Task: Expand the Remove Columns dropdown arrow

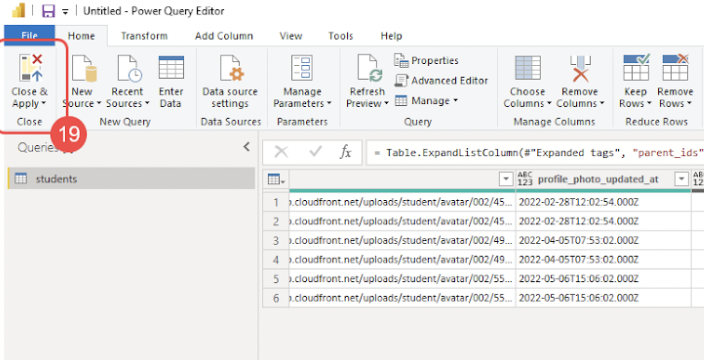Action: pyautogui.click(x=602, y=104)
